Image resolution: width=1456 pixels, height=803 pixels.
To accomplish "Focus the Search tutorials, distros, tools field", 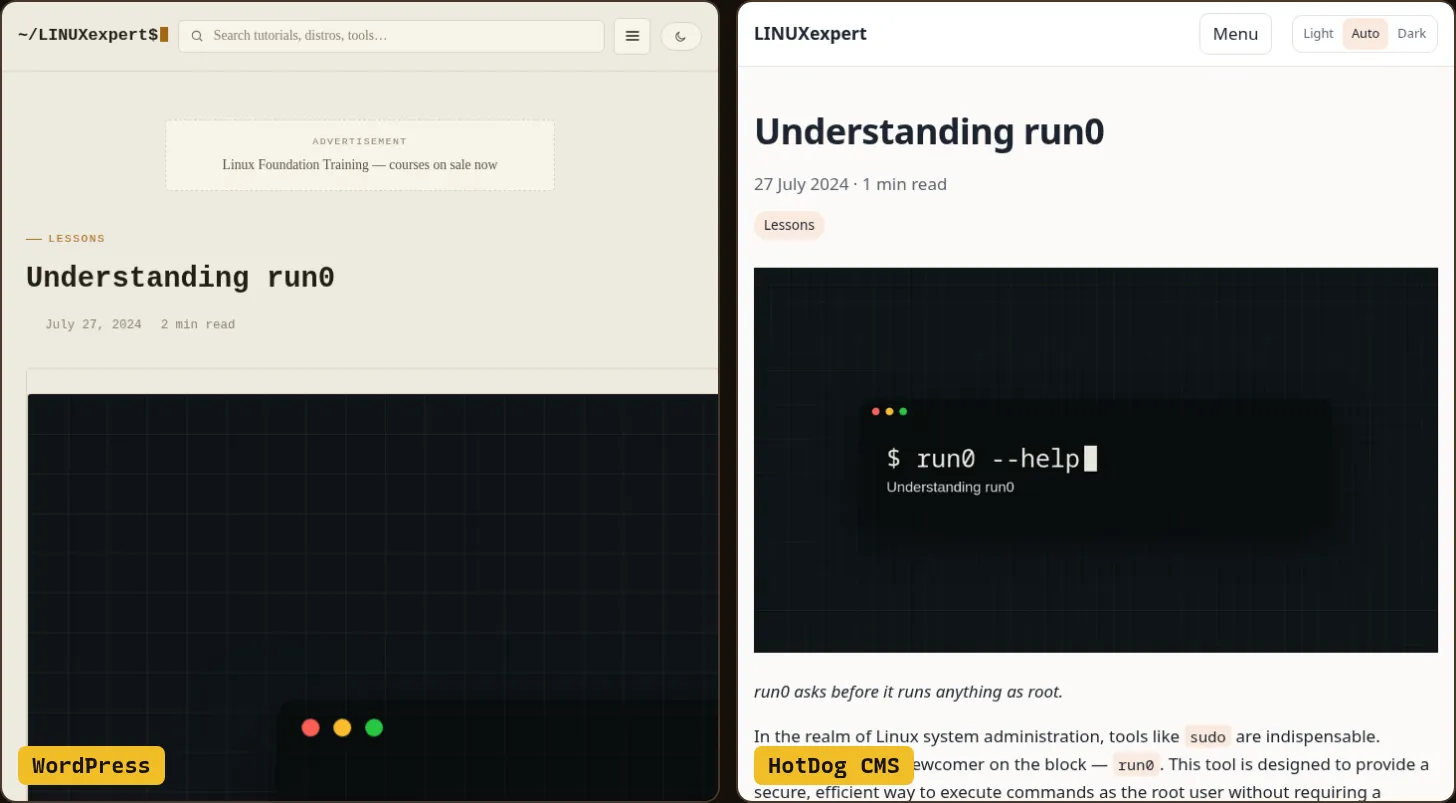I will pos(391,36).
